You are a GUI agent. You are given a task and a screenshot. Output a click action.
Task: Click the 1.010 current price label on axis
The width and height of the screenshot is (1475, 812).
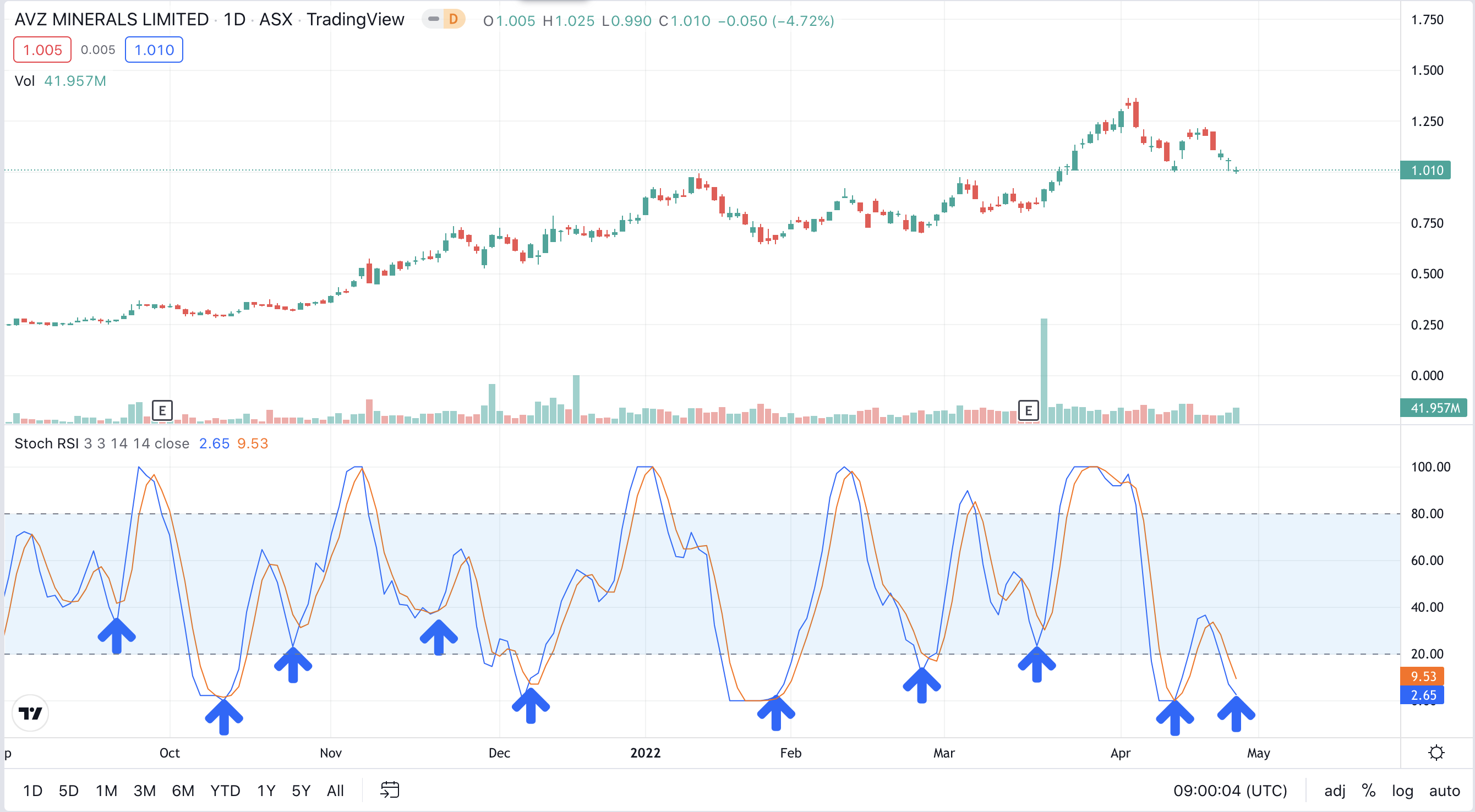click(x=1426, y=171)
